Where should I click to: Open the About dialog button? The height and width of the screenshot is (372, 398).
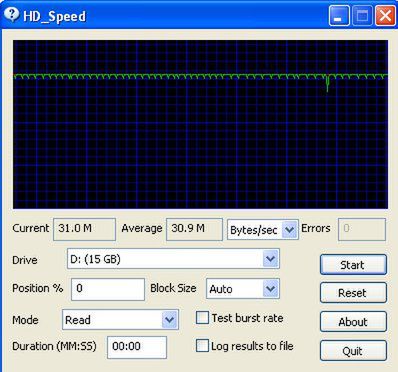coord(353,322)
